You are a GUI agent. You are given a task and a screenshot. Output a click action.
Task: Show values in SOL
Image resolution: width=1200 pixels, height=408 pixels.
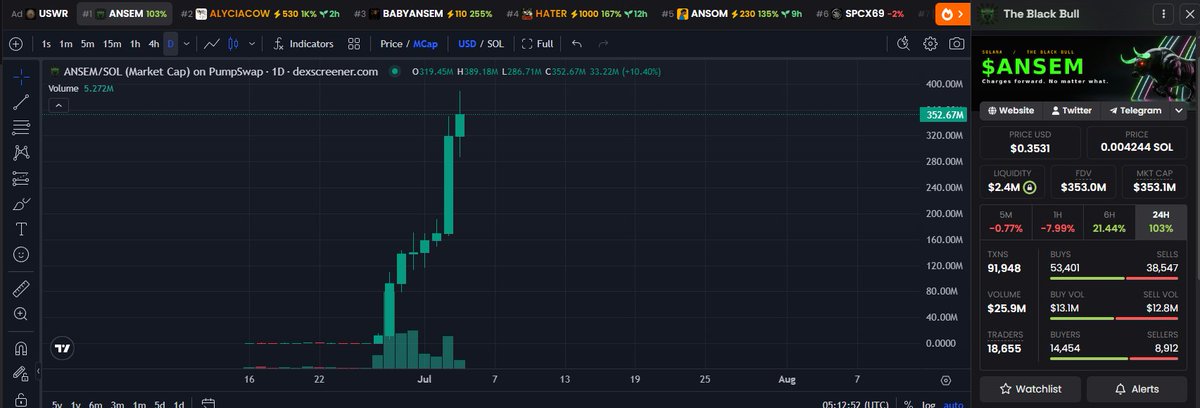pos(495,44)
